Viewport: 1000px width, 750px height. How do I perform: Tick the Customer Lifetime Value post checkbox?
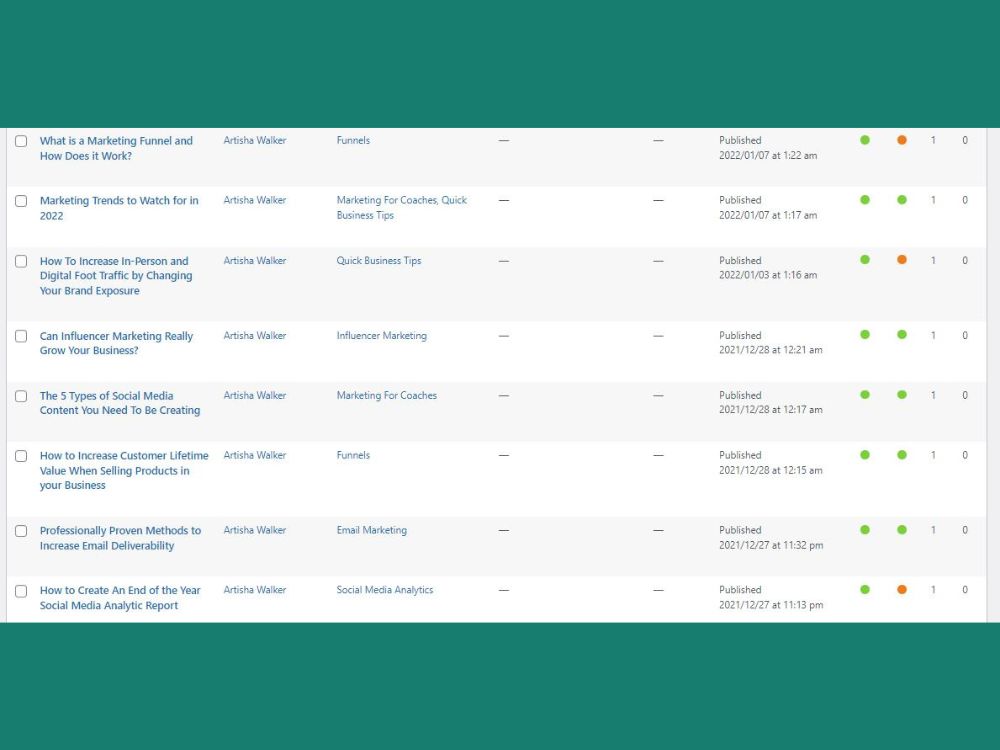click(21, 456)
